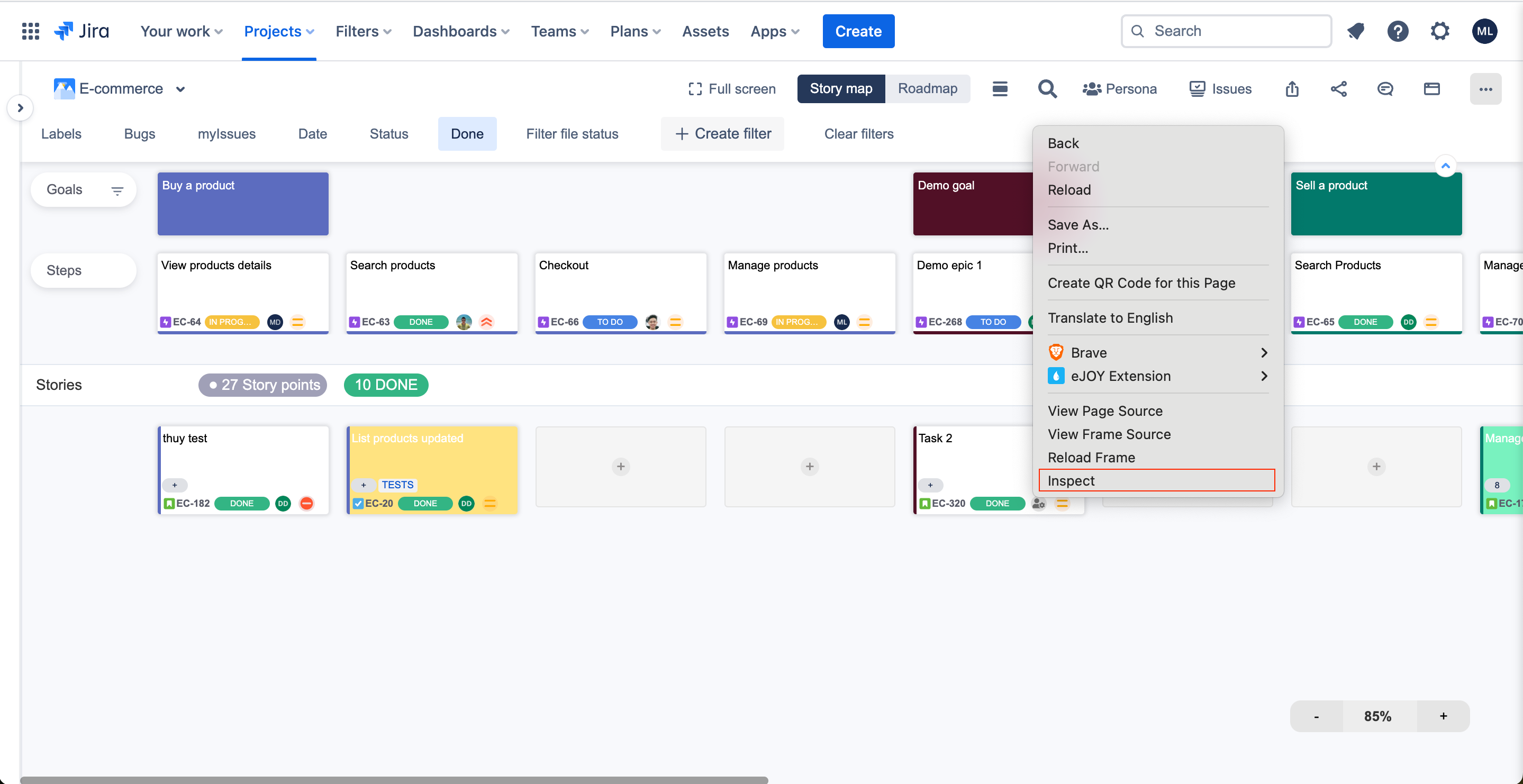Open Jira settings gear icon

pyautogui.click(x=1439, y=31)
